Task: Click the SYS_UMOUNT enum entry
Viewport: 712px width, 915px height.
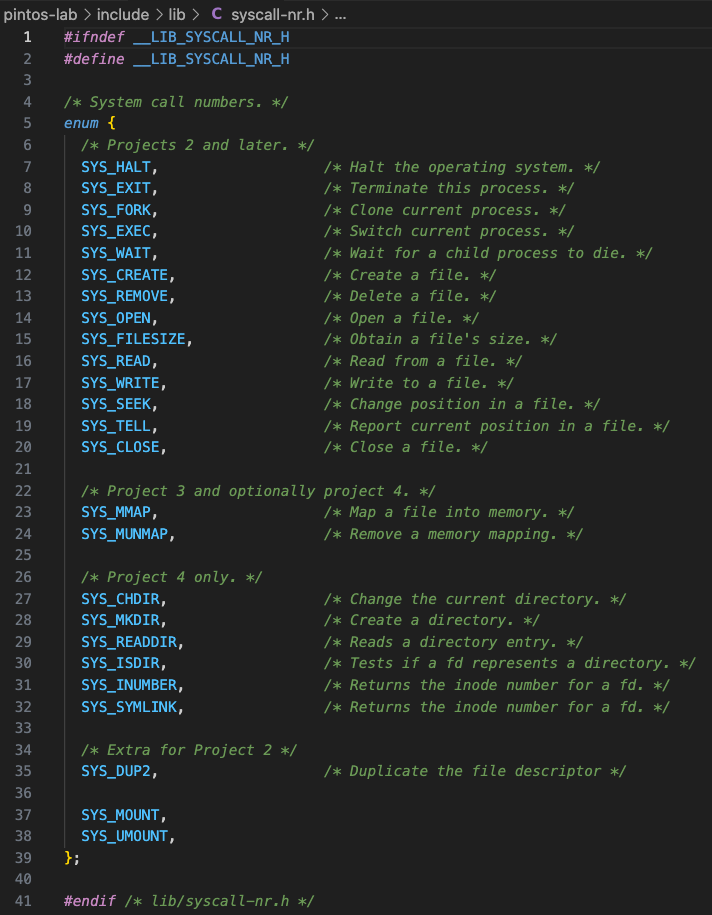Action: [x=124, y=836]
